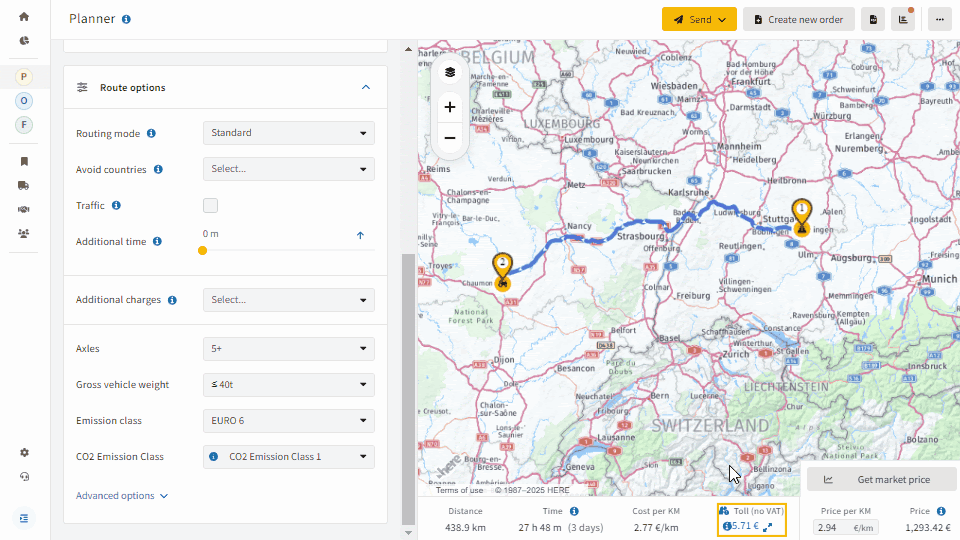Enable the Traffic checkbox

click(x=211, y=206)
